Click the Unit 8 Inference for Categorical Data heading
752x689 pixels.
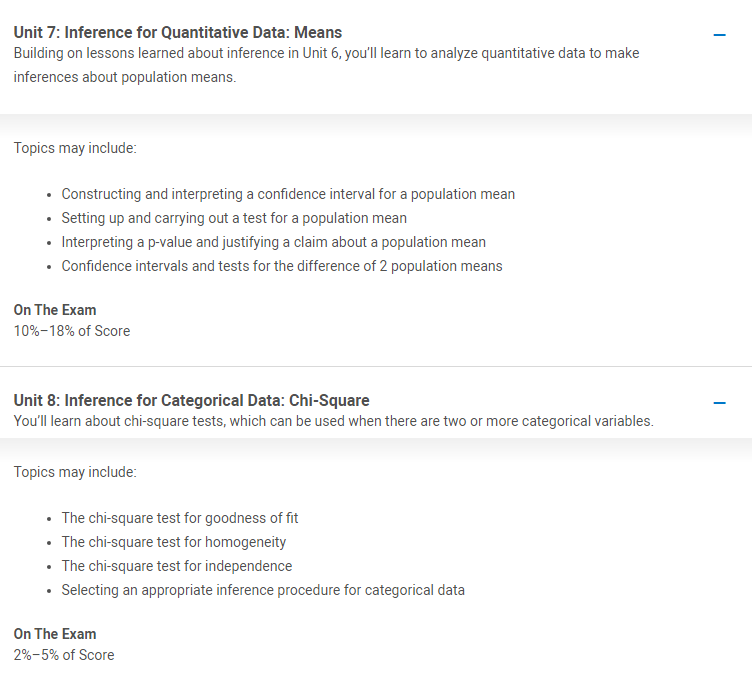coord(191,400)
